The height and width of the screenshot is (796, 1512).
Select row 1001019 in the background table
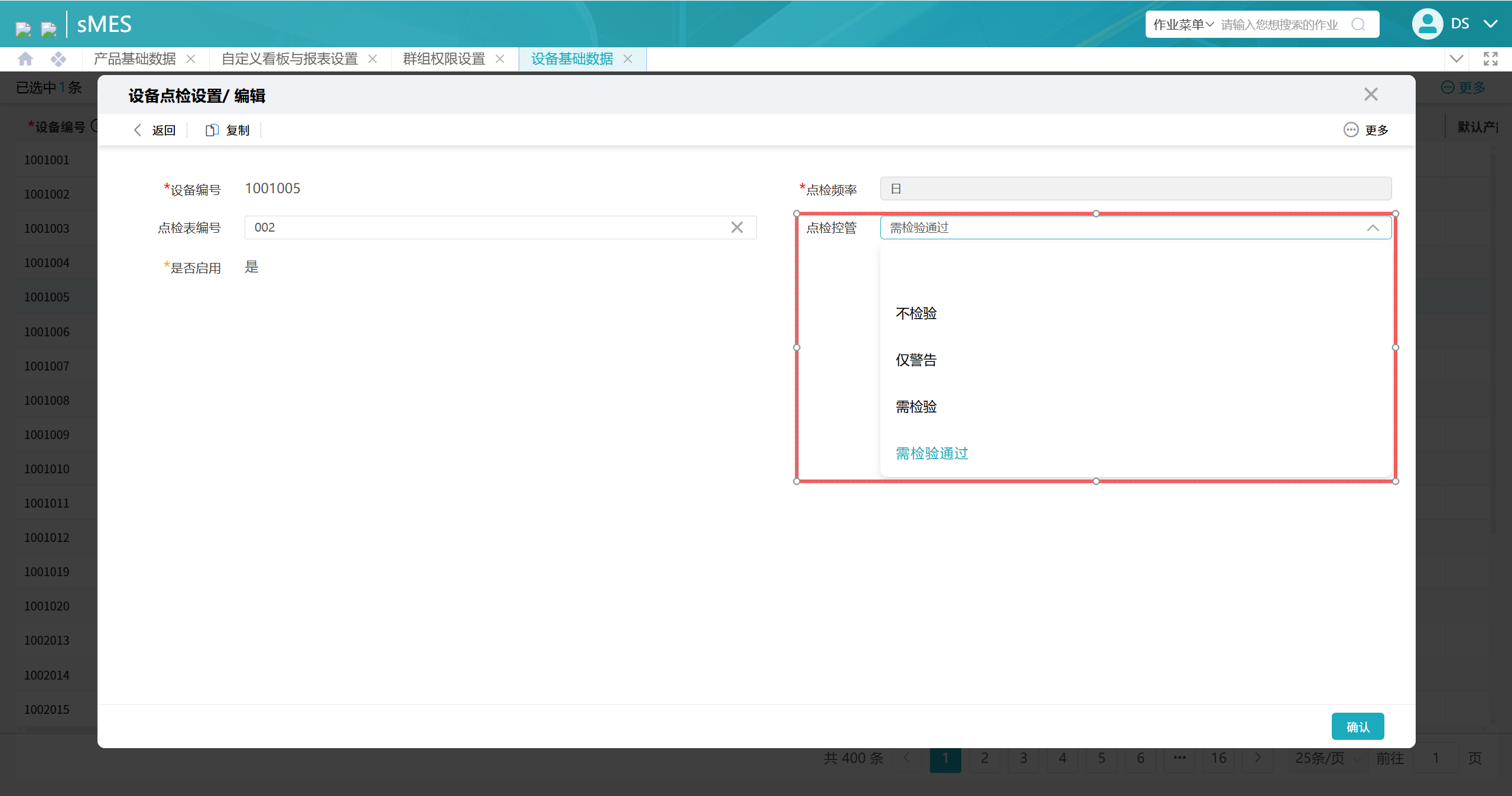[47, 572]
